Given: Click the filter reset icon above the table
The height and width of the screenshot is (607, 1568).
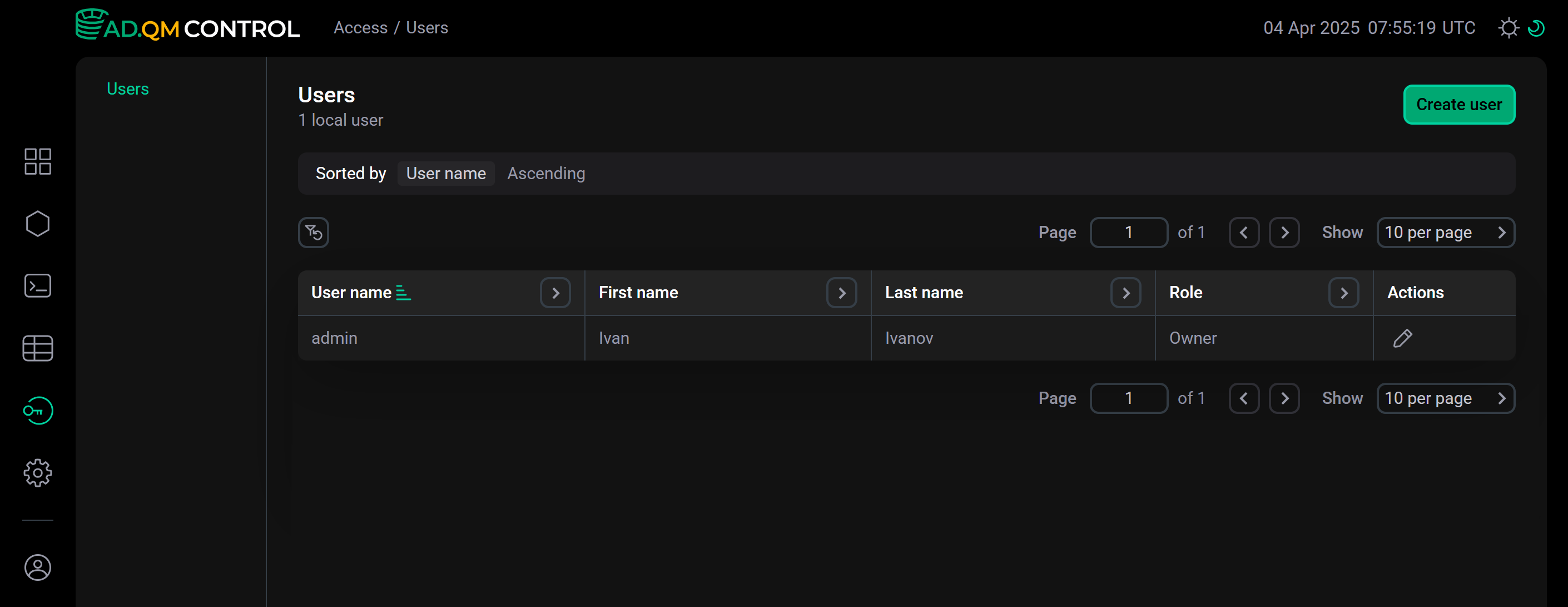Looking at the screenshot, I should [x=313, y=232].
